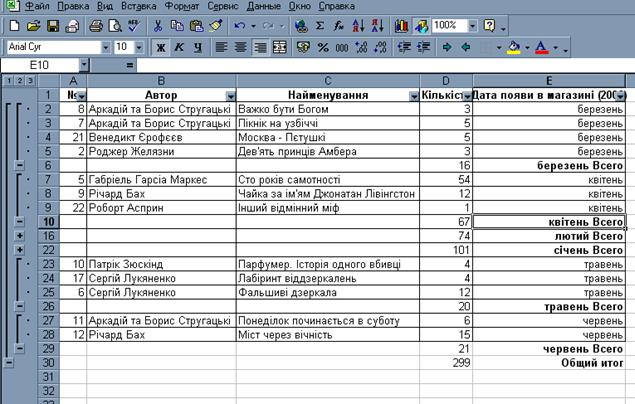Collapse the березень group at row 6
Image resolution: width=635 pixels, height=404 pixels.
(19, 165)
